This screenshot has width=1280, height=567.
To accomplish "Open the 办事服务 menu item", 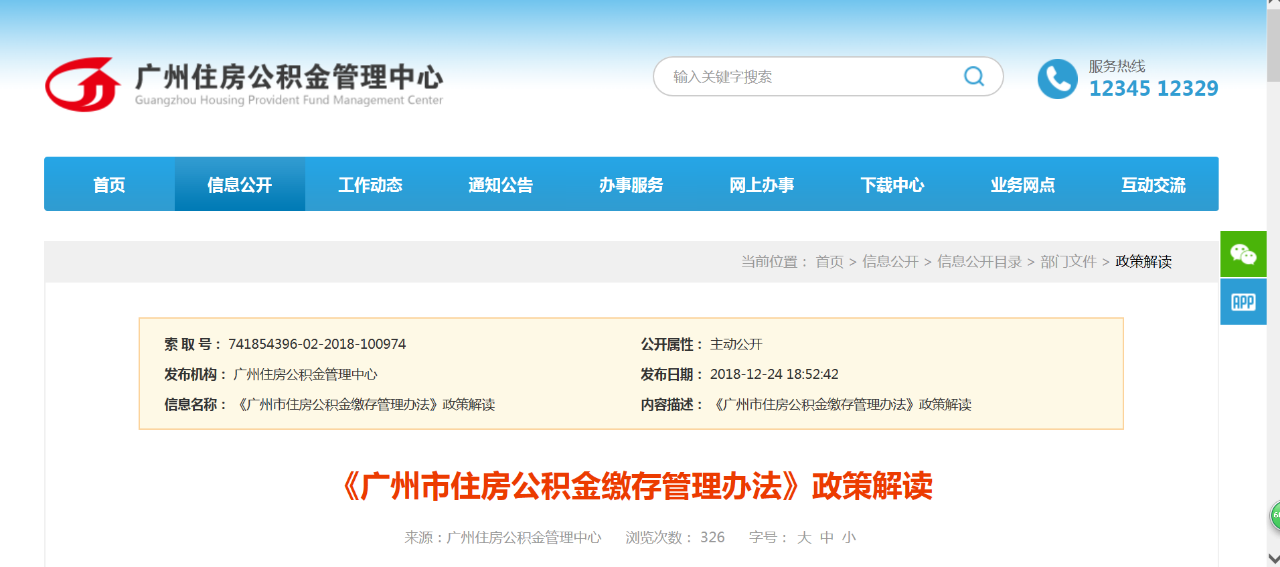I will [631, 185].
